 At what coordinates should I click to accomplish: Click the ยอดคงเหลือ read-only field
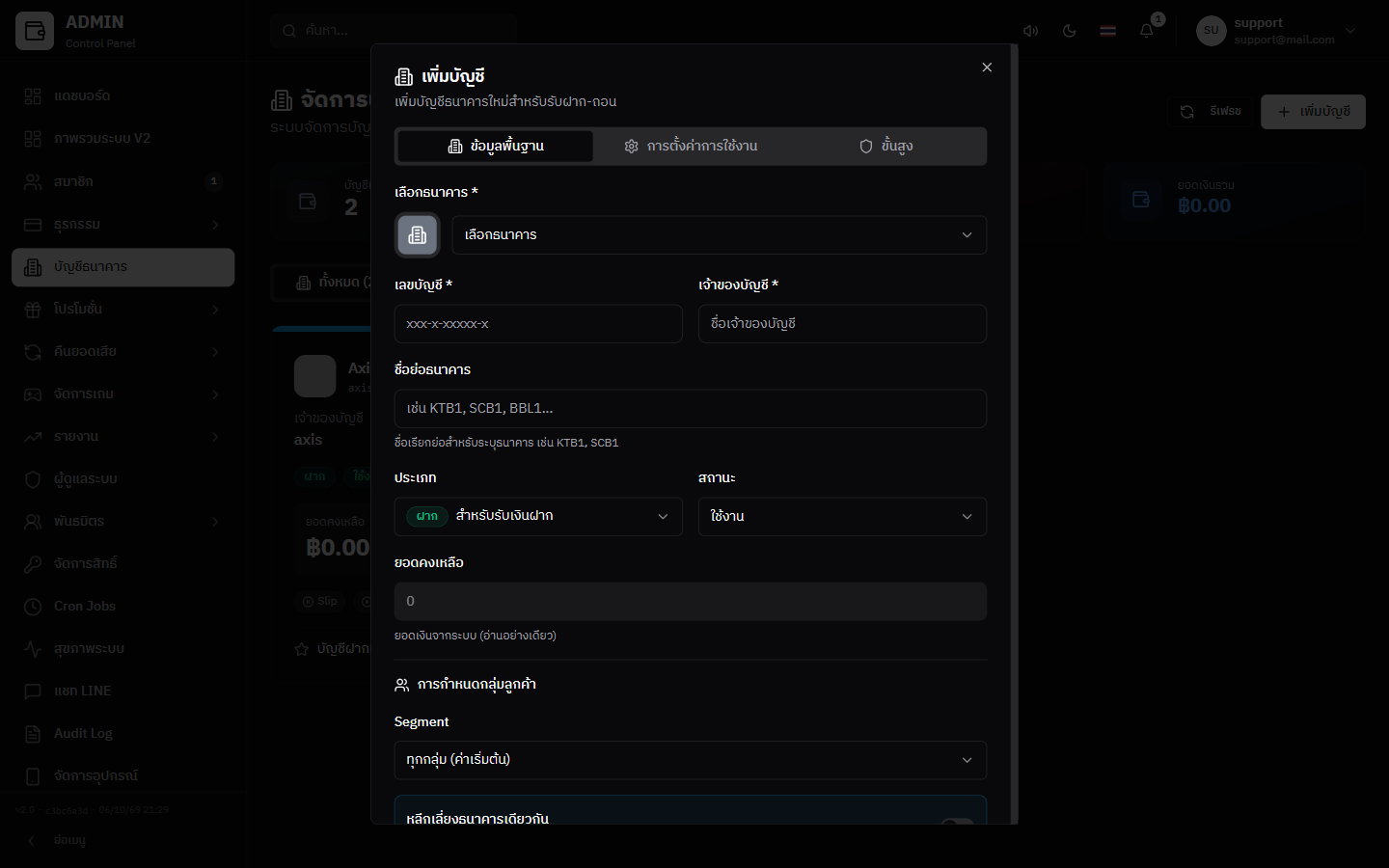pos(691,602)
